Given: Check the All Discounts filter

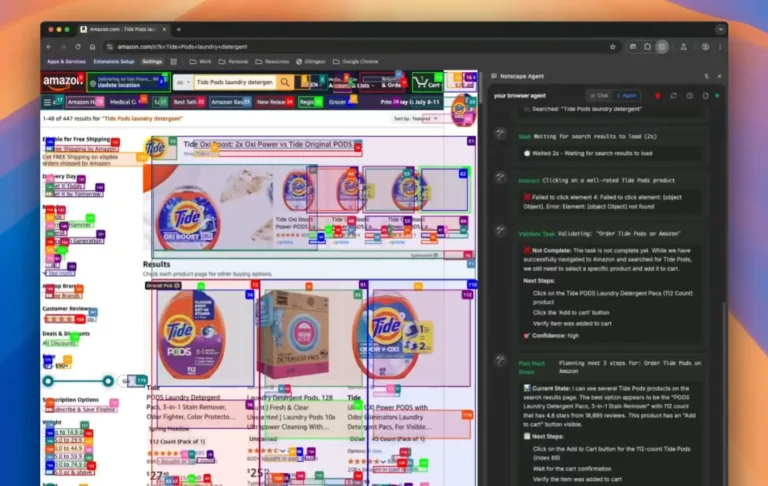Looking at the screenshot, I should click(61, 343).
